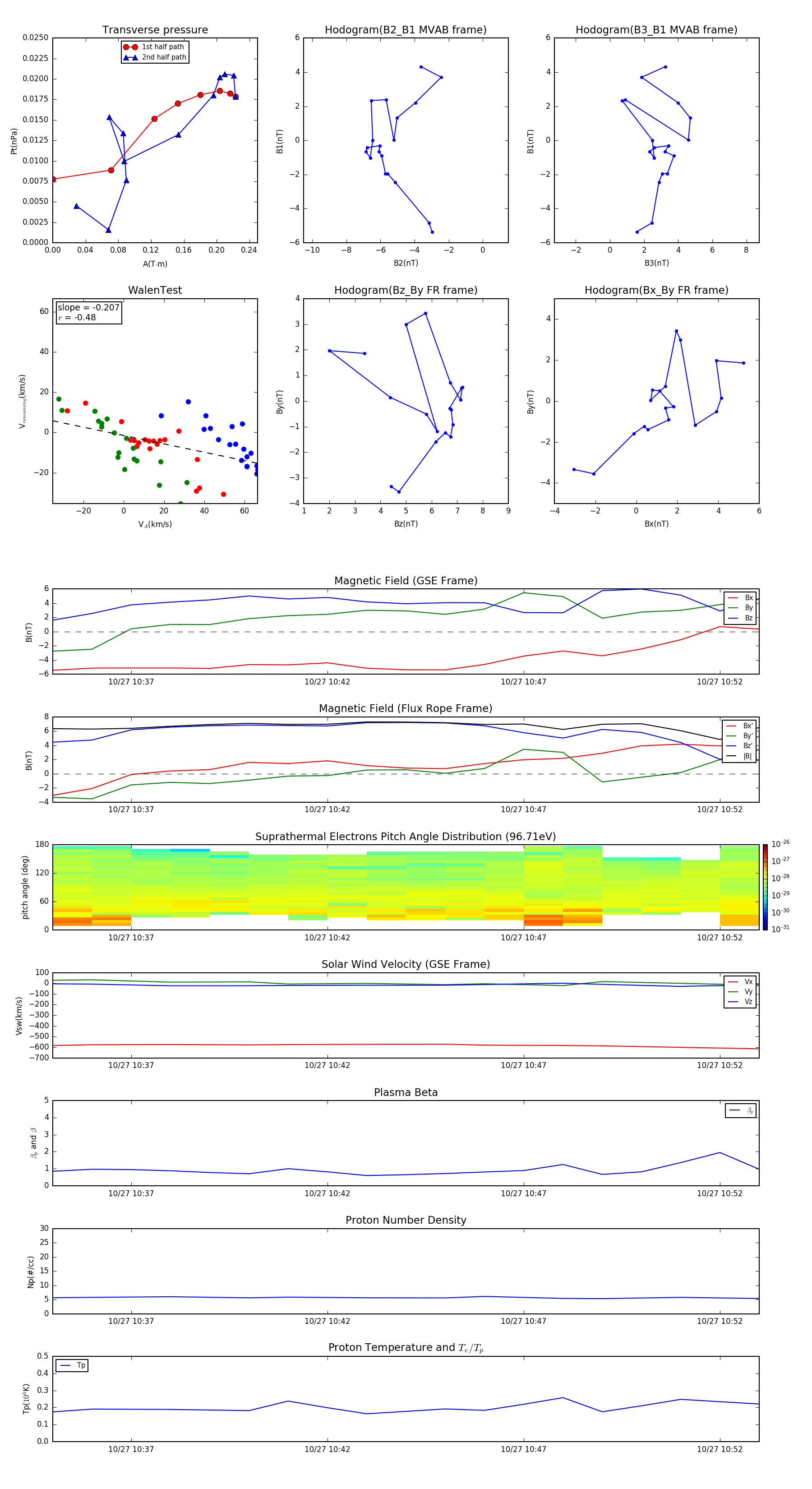Click the '2nd half path' legend entry
812x1489 pixels.
coord(155,57)
